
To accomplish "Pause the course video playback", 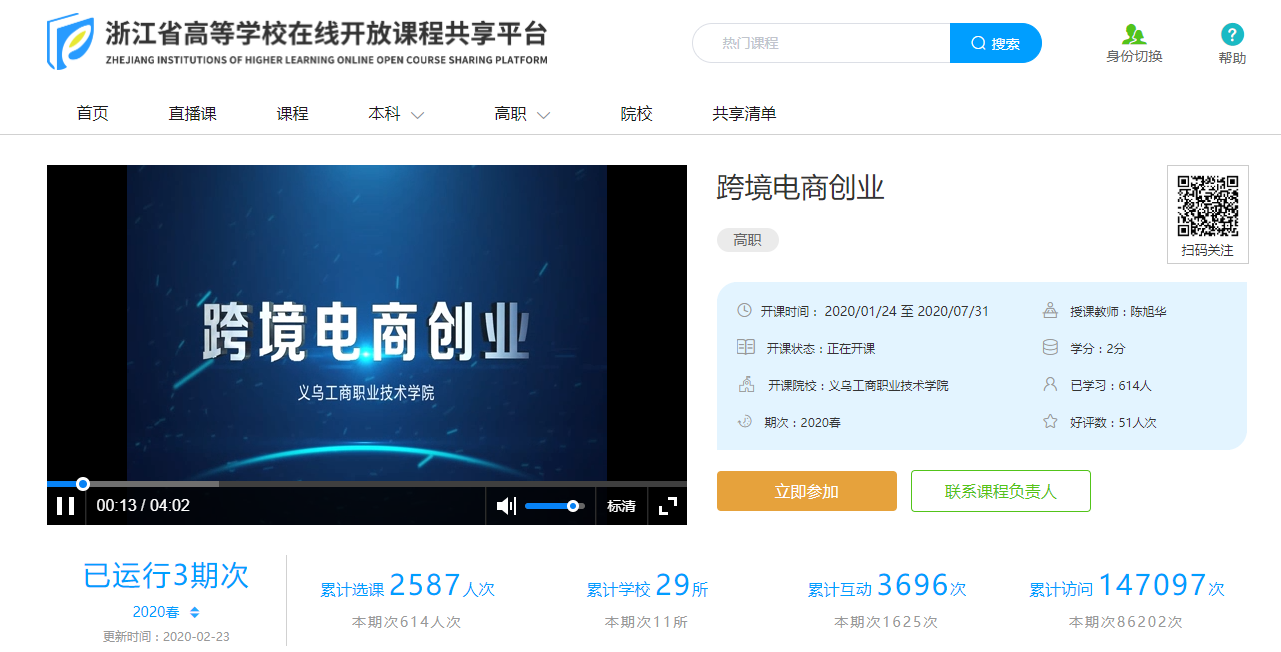I will click(x=66, y=506).
